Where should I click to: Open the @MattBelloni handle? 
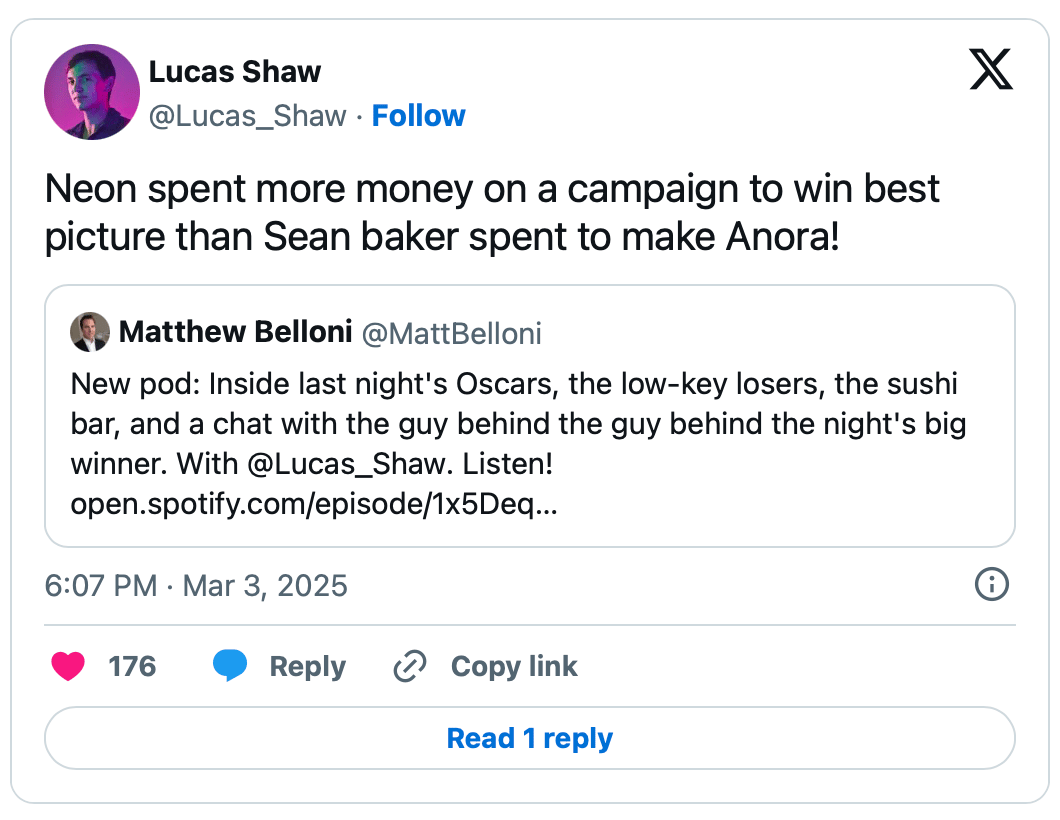[x=451, y=333]
